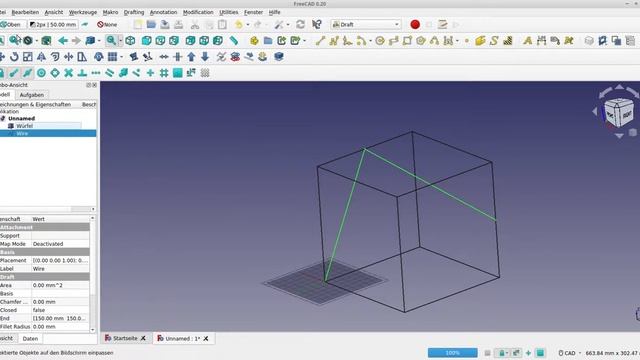Open the Macros dialog icon
This screenshot has height=360, width=640.
tap(442, 24)
